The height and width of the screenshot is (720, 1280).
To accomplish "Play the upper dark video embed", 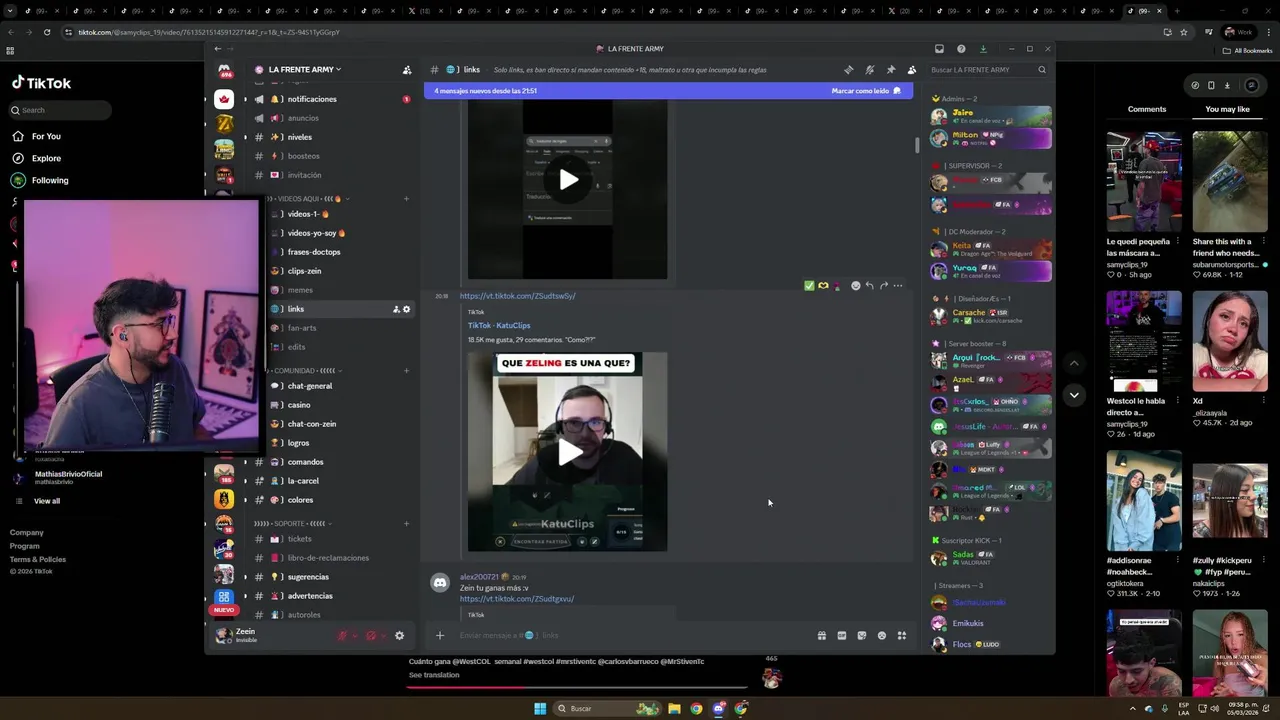I will tap(568, 180).
